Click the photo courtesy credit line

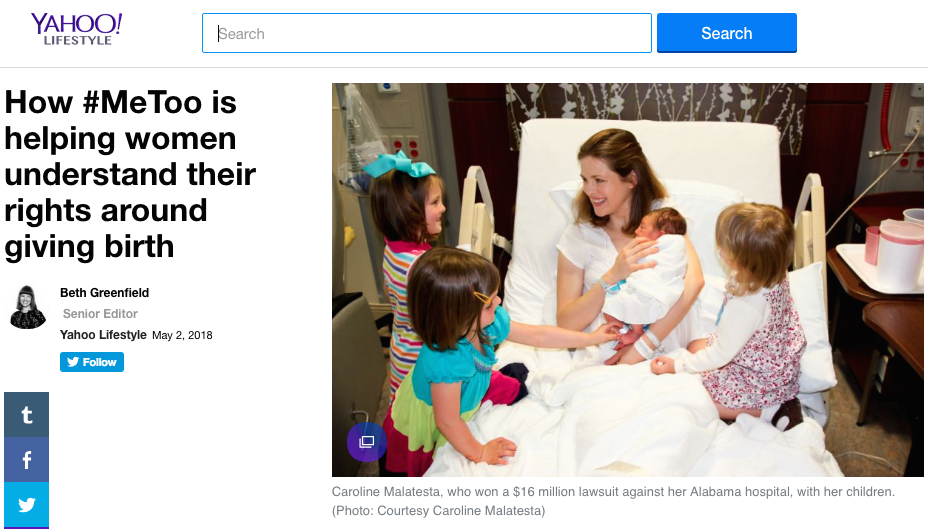click(x=439, y=511)
